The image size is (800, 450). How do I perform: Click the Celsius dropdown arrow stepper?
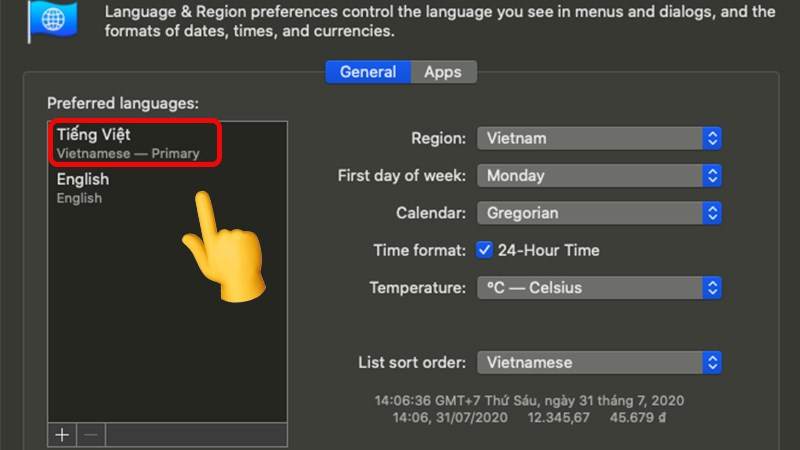712,288
